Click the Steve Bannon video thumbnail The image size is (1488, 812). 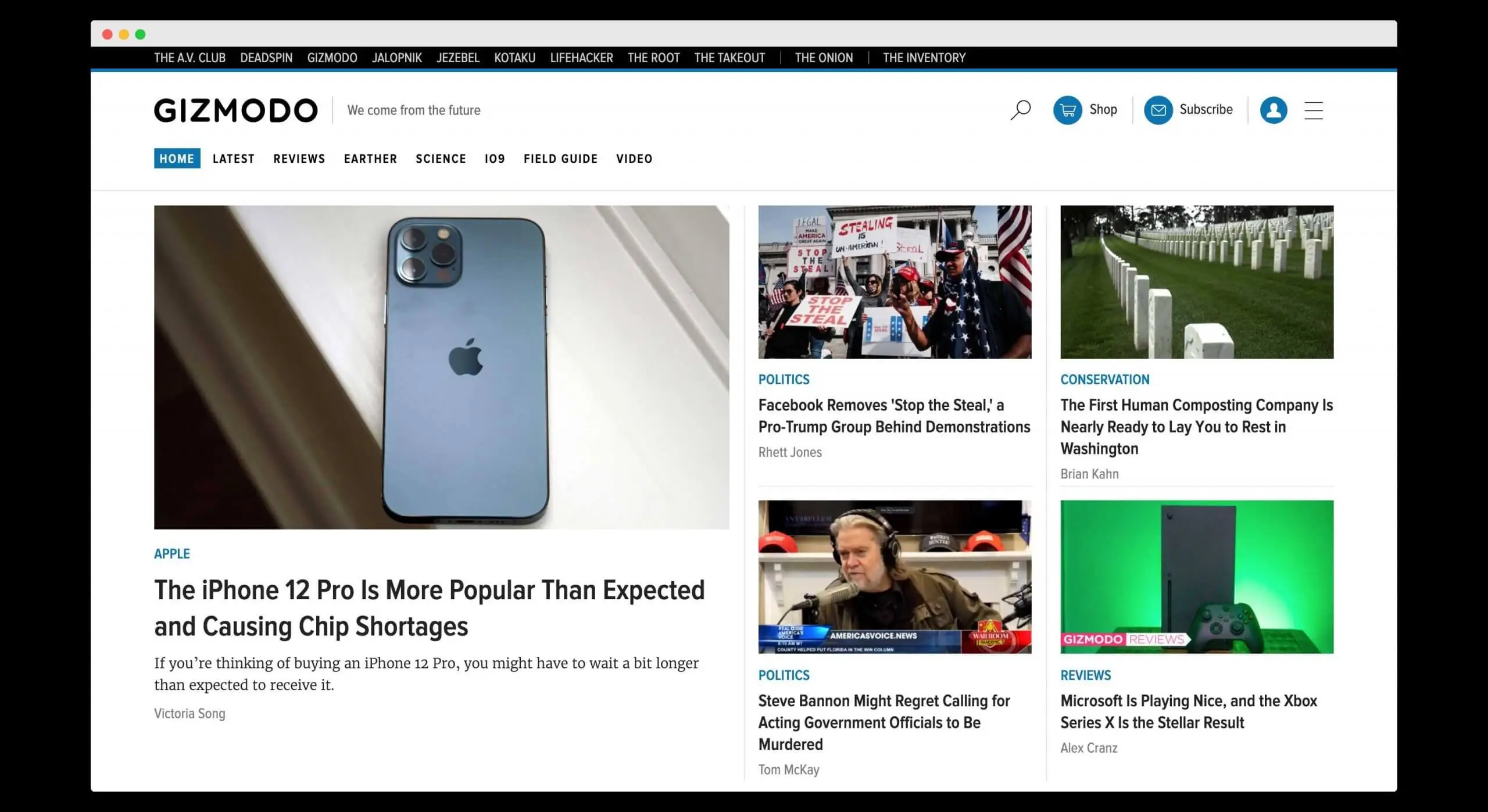point(894,575)
